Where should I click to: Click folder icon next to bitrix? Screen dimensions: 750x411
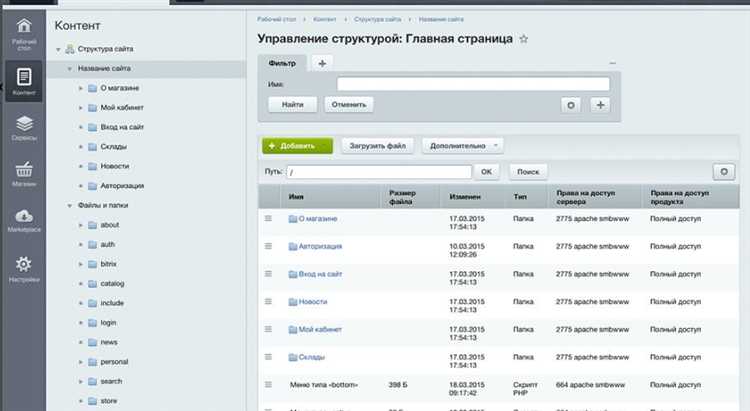click(93, 264)
